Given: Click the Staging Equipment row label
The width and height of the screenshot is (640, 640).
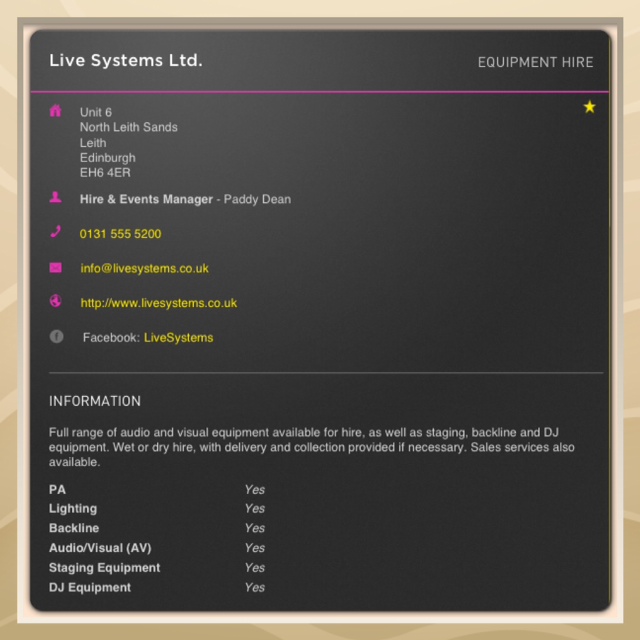Looking at the screenshot, I should click(x=104, y=568).
